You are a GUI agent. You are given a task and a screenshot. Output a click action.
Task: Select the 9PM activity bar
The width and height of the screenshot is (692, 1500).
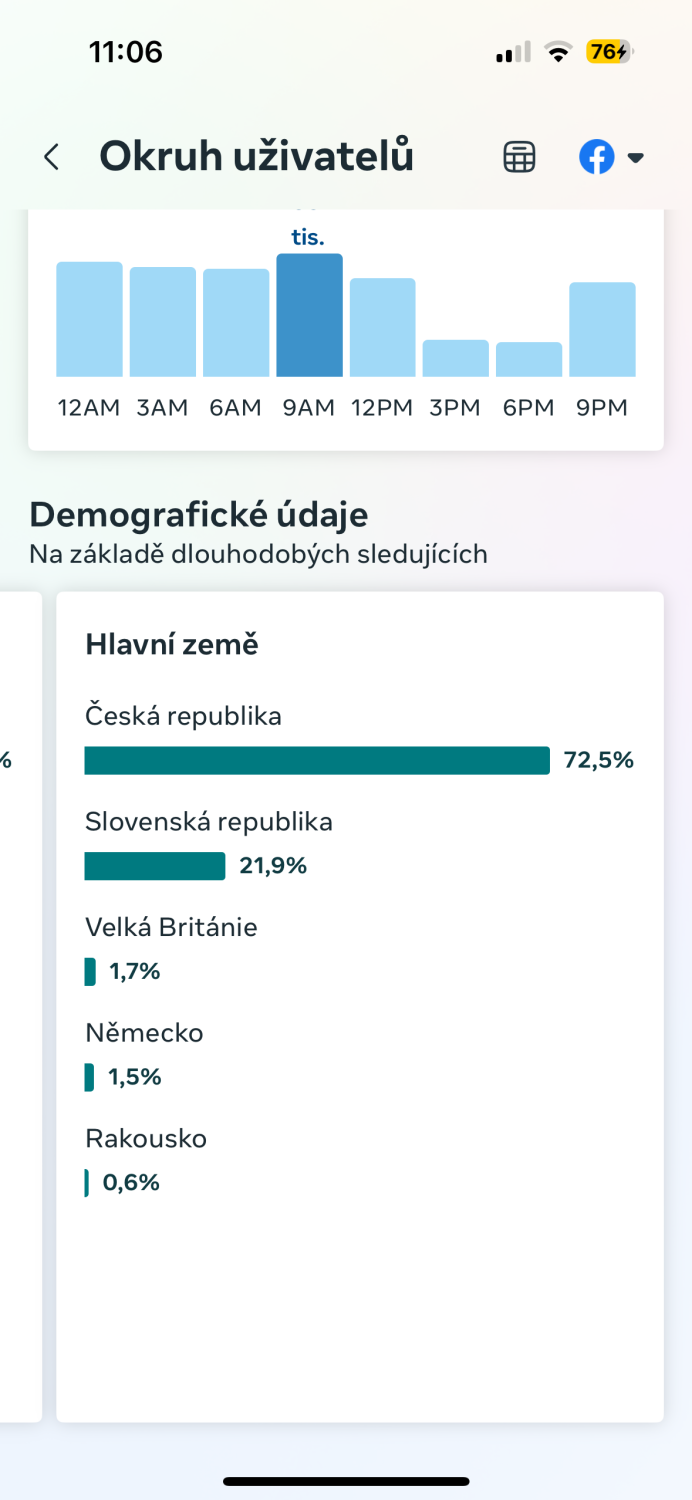(602, 329)
